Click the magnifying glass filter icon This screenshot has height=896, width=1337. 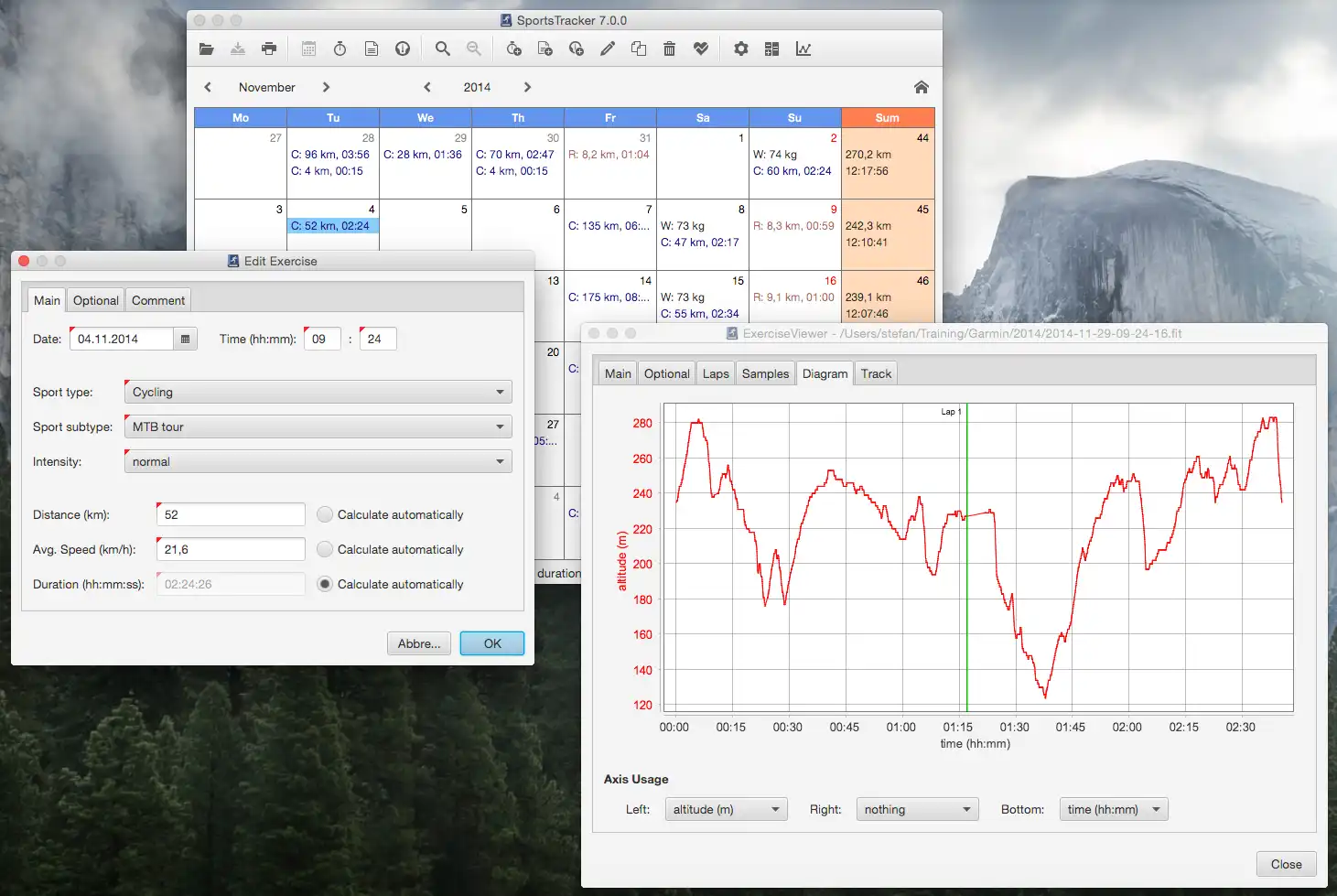tap(443, 49)
